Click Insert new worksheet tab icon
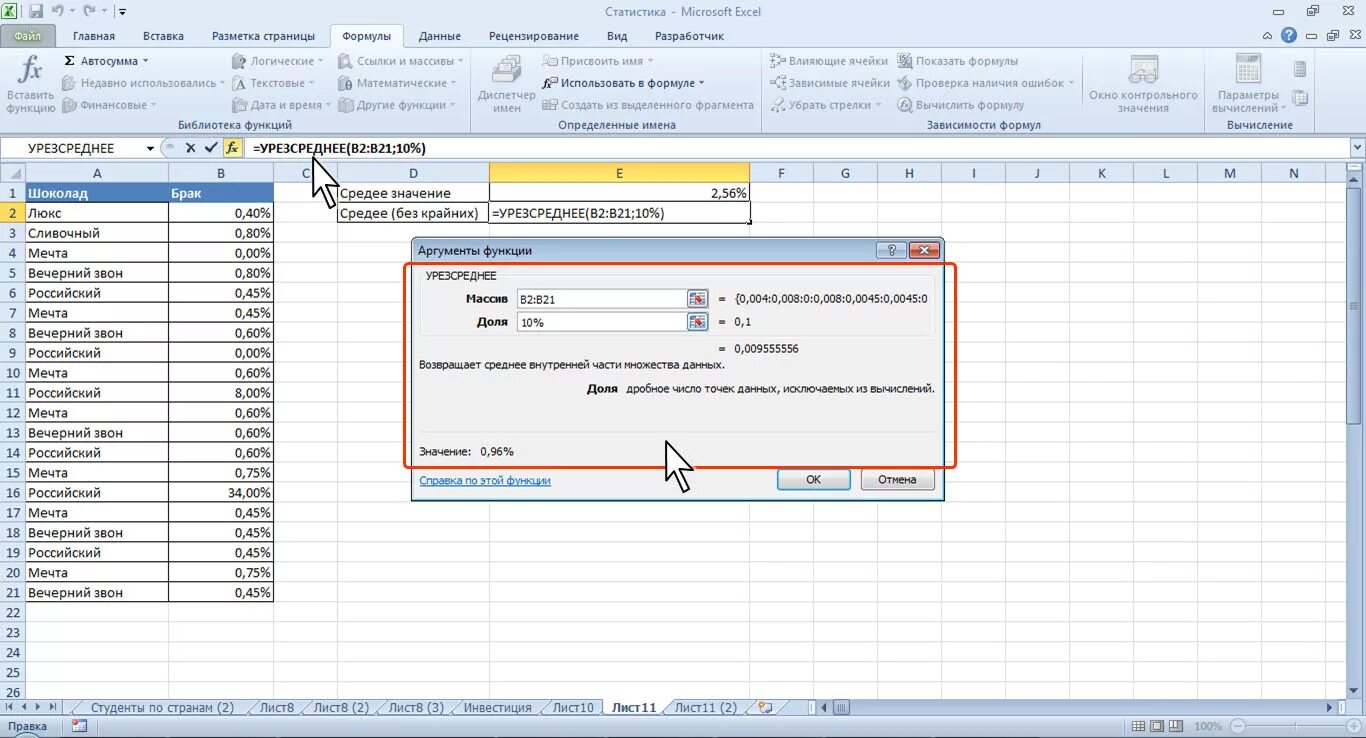Viewport: 1366px width, 738px height. point(765,707)
